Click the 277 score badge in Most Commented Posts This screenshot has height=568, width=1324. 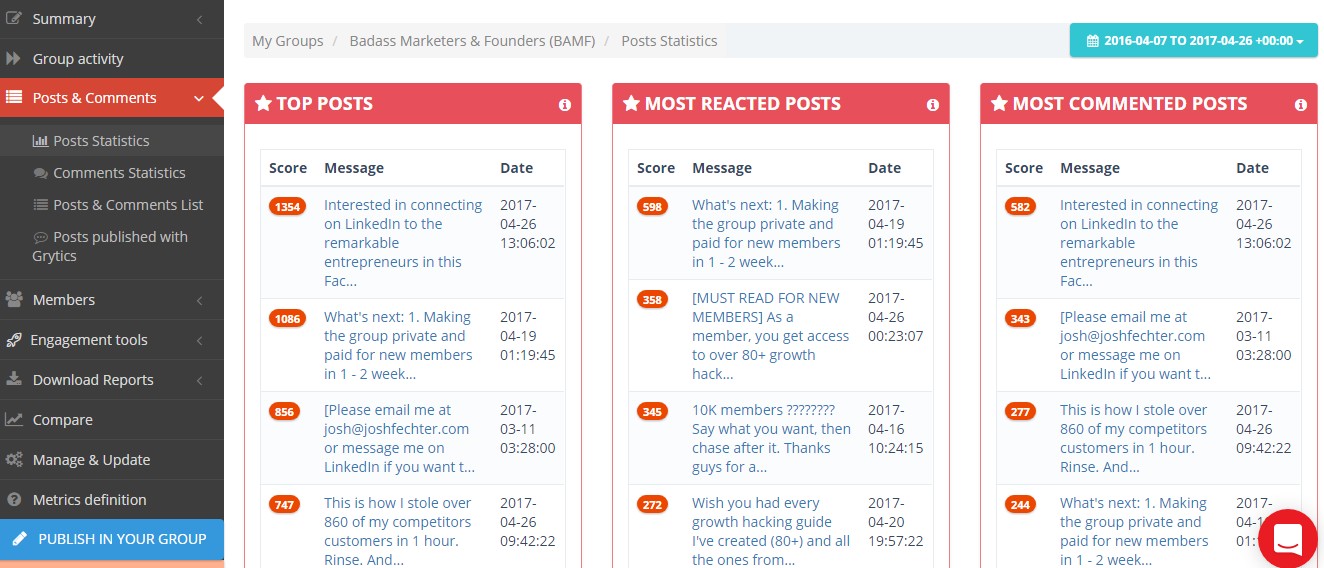tap(1020, 411)
